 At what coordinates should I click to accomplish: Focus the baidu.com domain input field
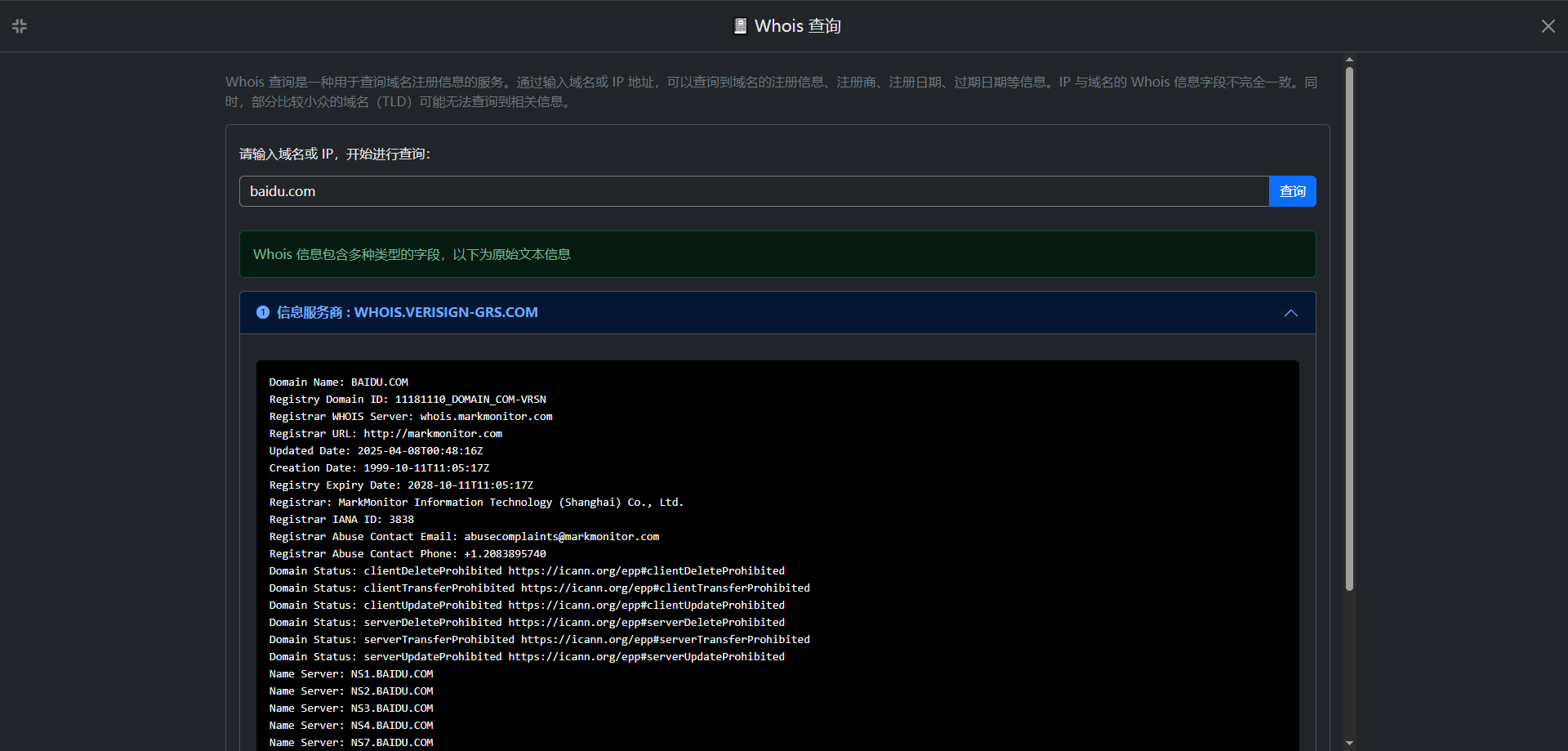coord(753,191)
